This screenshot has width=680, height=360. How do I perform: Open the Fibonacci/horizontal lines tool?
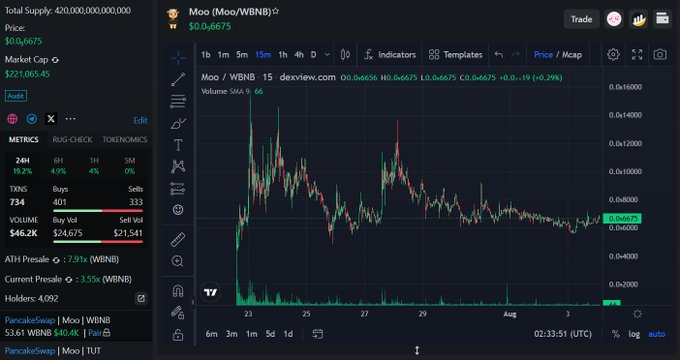178,101
